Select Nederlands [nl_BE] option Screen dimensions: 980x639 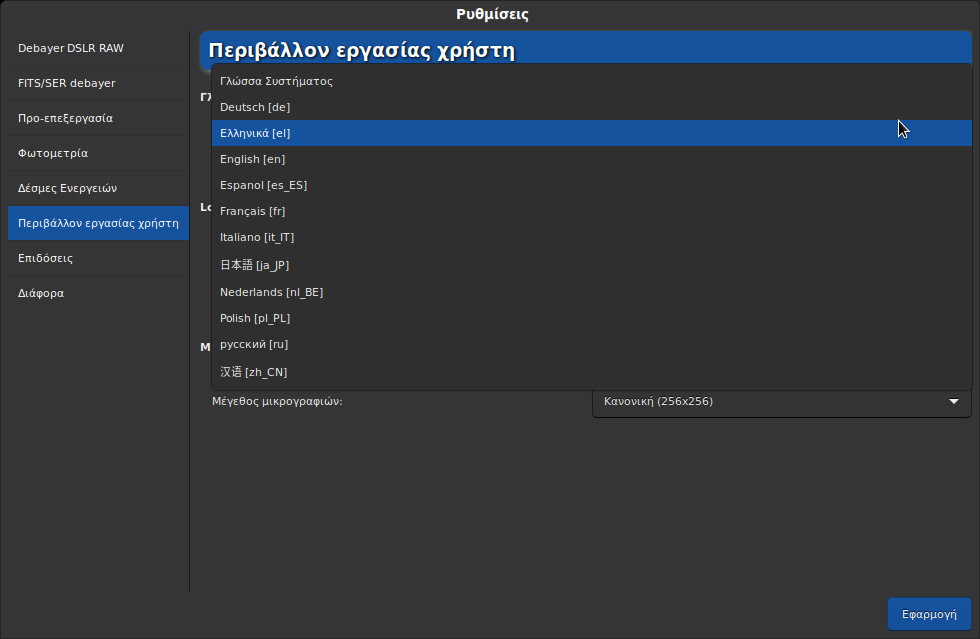pyautogui.click(x=271, y=292)
